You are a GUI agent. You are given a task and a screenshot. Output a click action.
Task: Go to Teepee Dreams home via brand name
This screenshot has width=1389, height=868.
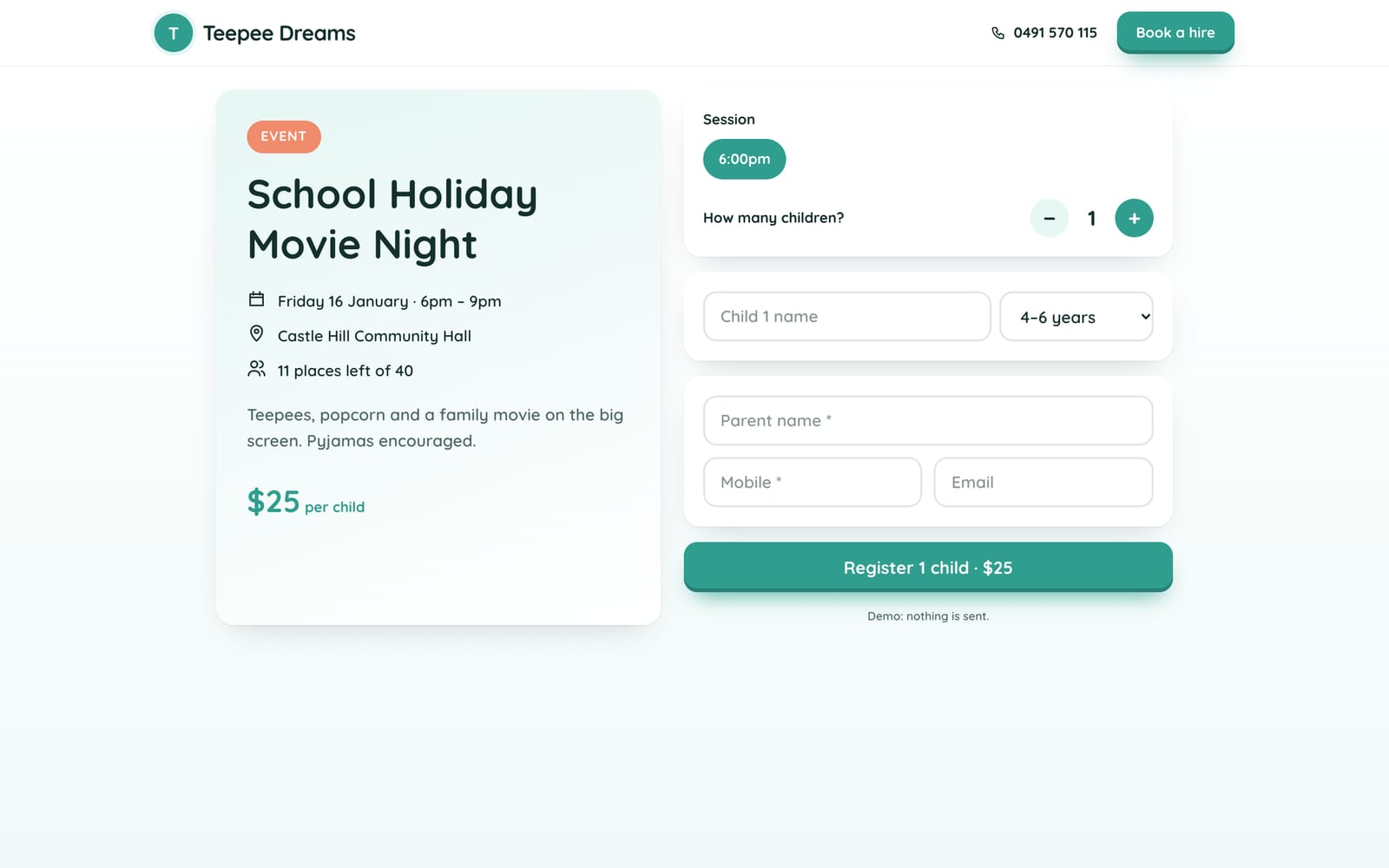[280, 33]
